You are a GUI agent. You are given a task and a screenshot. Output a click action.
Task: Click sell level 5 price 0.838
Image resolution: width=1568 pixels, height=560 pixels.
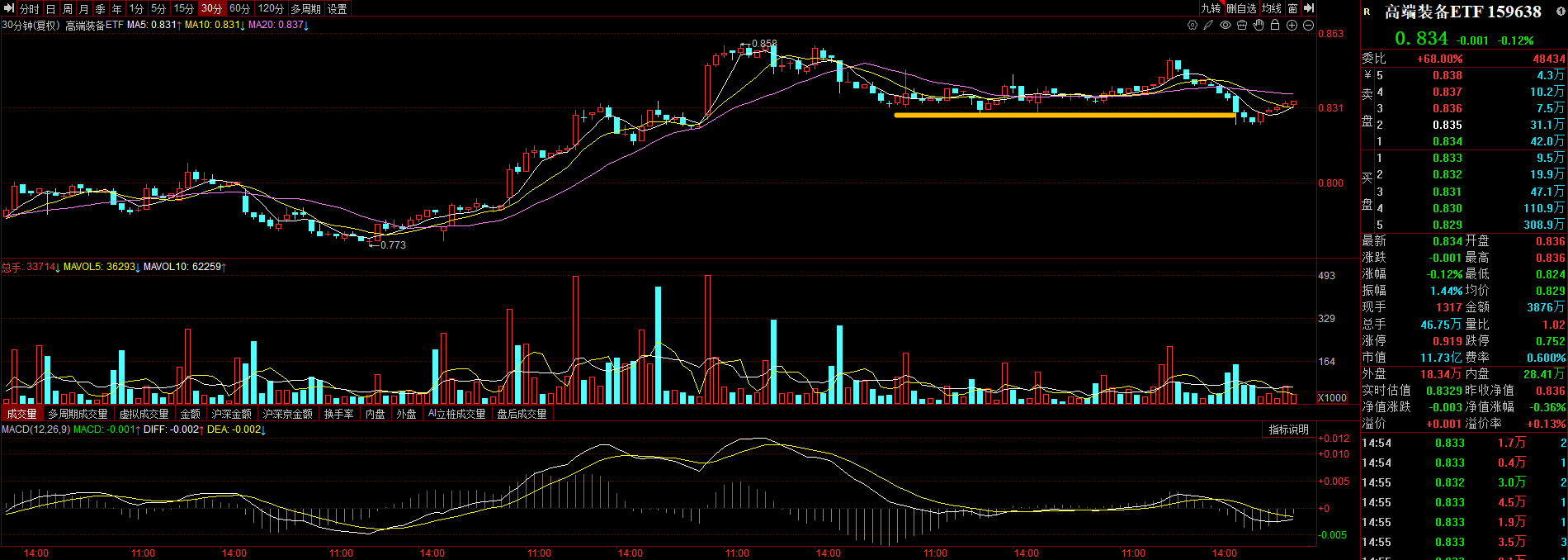pos(1448,75)
